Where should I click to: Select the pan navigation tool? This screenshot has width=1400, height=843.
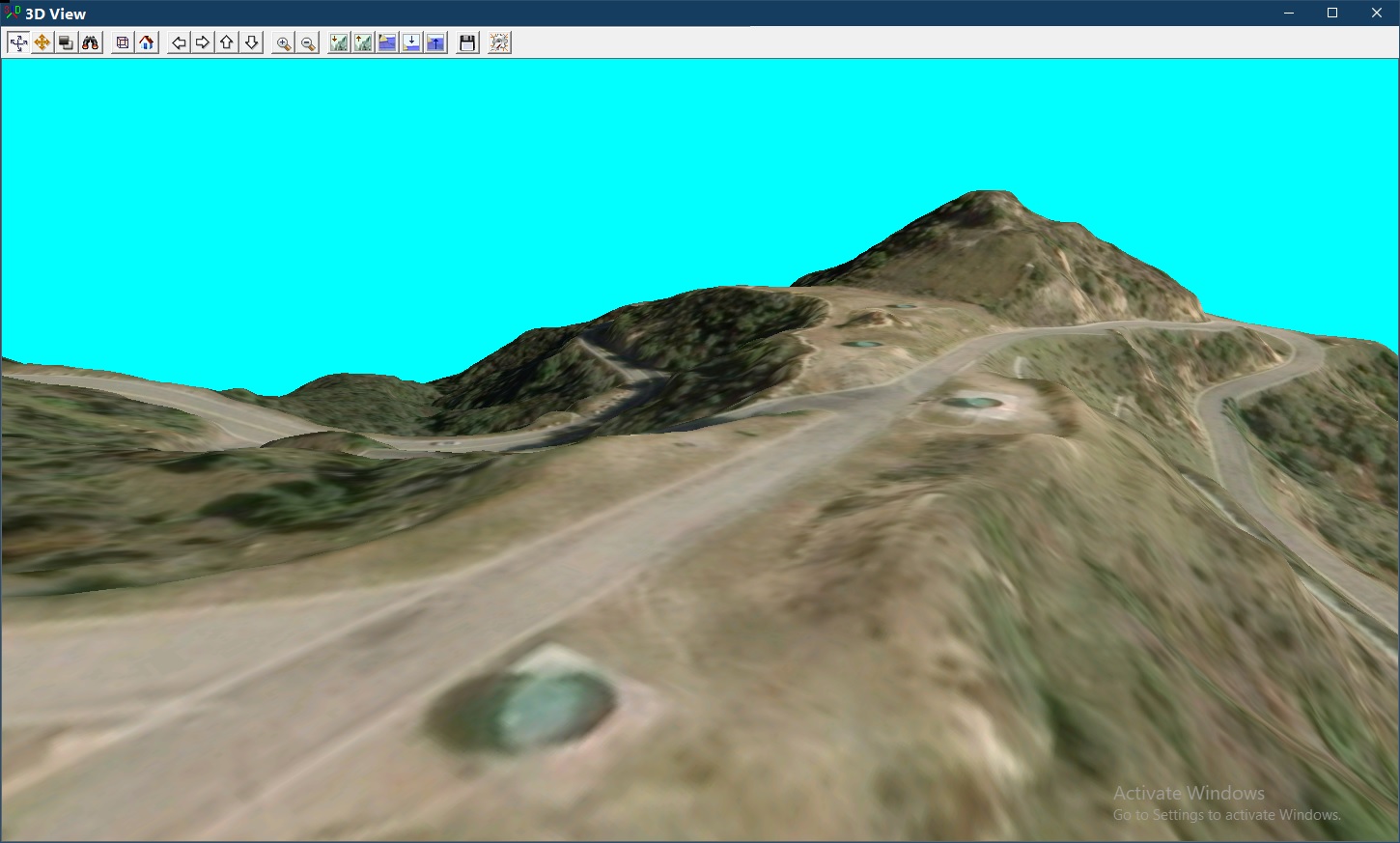17,42
